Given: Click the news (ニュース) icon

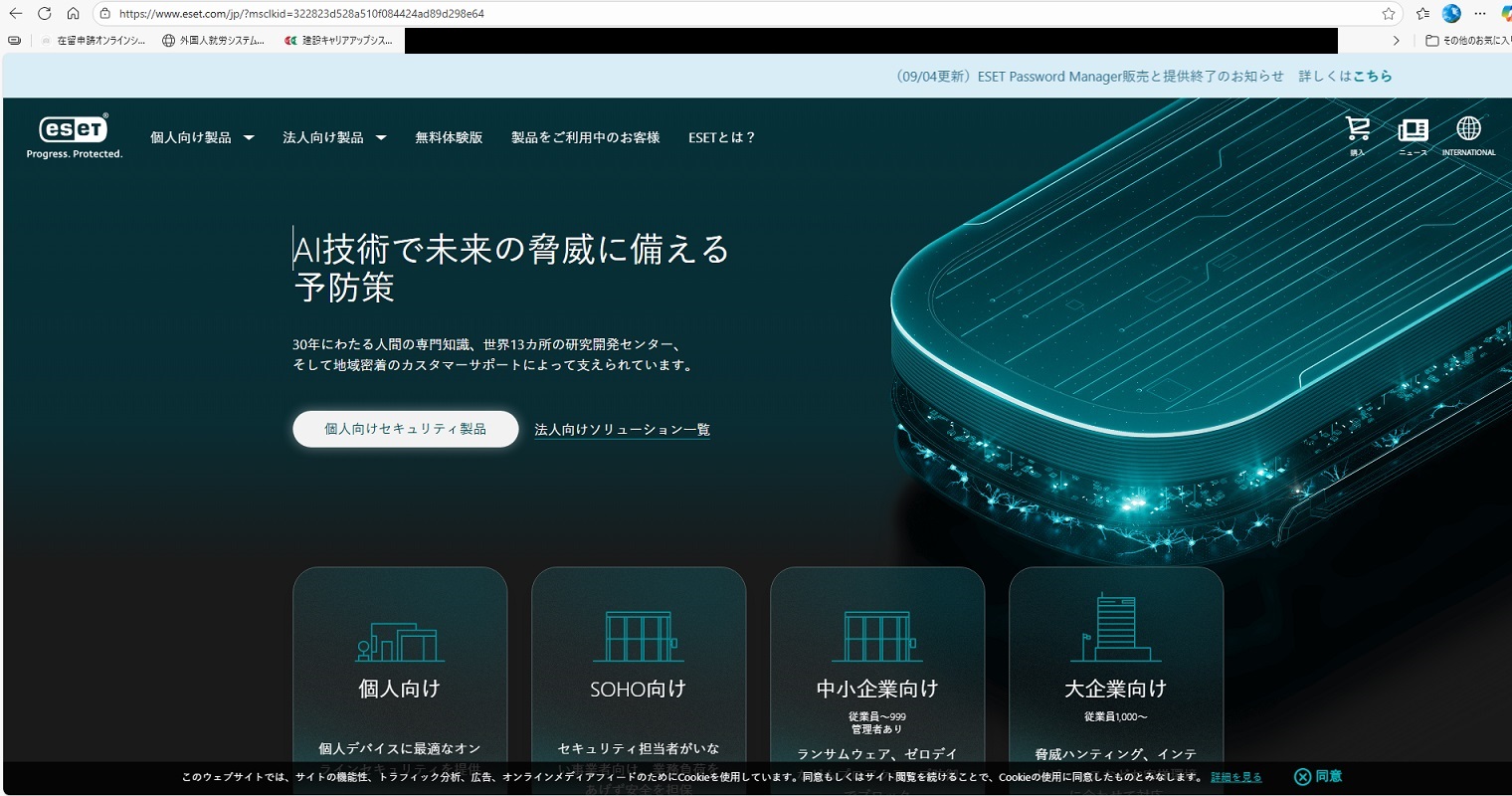Looking at the screenshot, I should pyautogui.click(x=1413, y=132).
